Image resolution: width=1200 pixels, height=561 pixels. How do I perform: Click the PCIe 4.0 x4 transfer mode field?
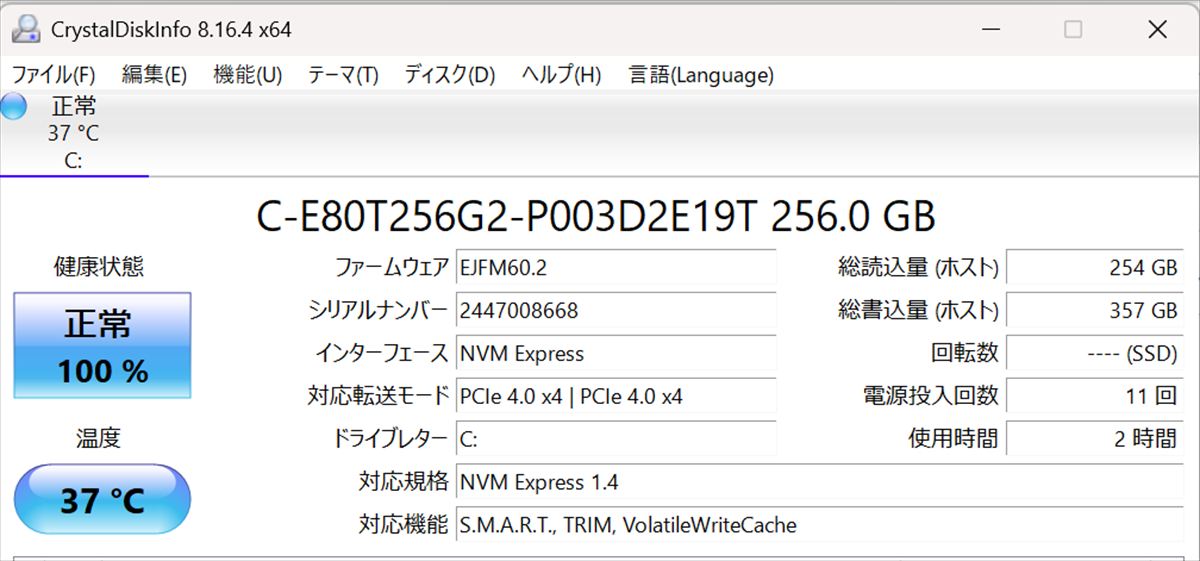[x=615, y=397]
